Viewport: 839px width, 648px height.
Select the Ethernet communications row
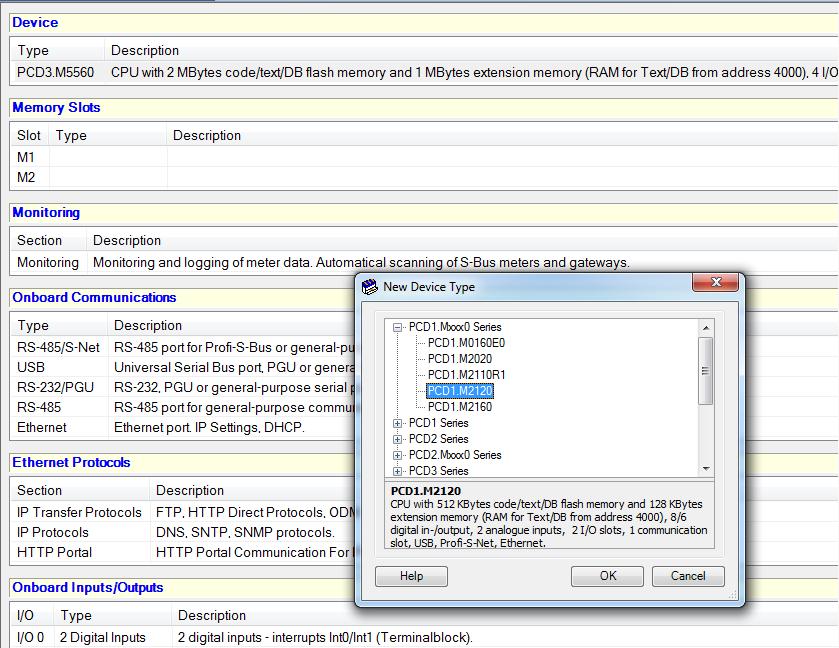(x=184, y=428)
